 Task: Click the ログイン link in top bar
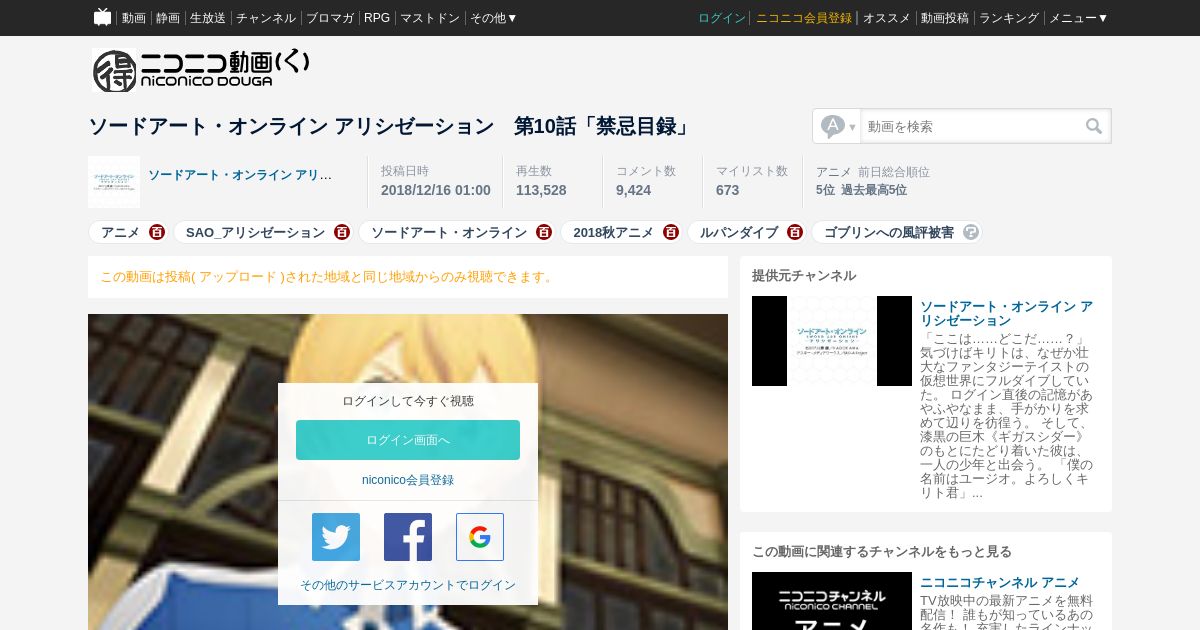tap(722, 18)
